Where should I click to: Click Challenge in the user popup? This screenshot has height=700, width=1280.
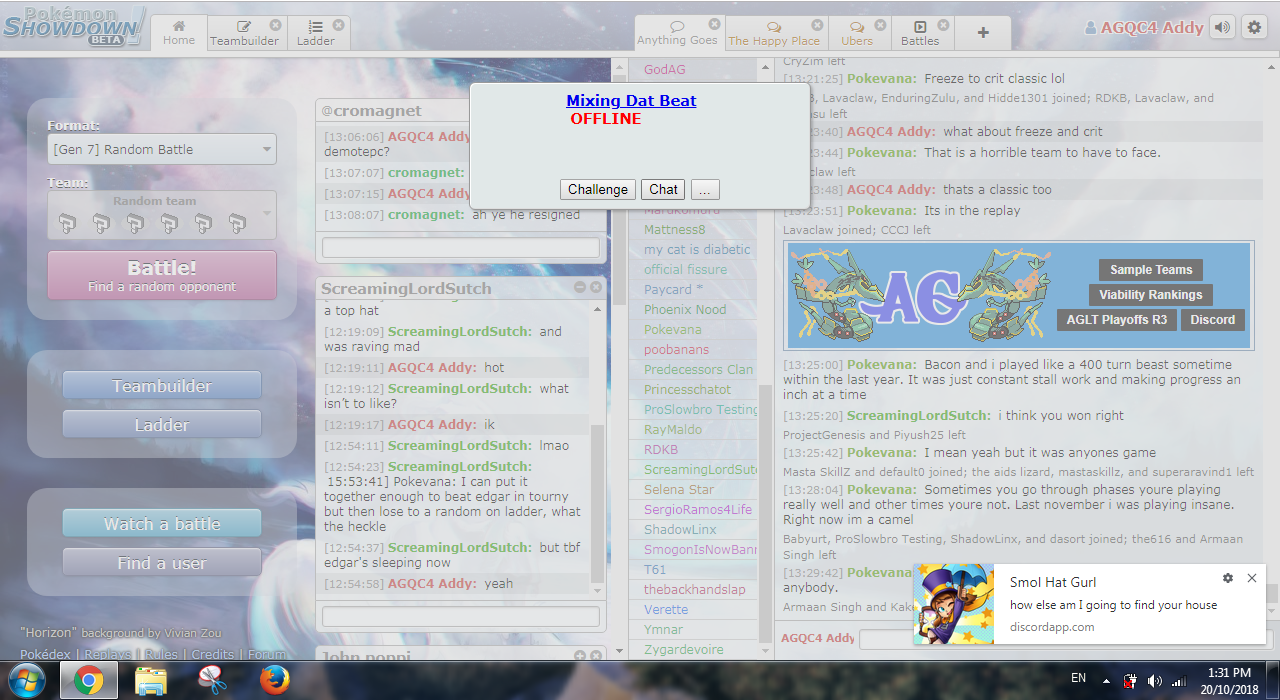click(x=598, y=189)
